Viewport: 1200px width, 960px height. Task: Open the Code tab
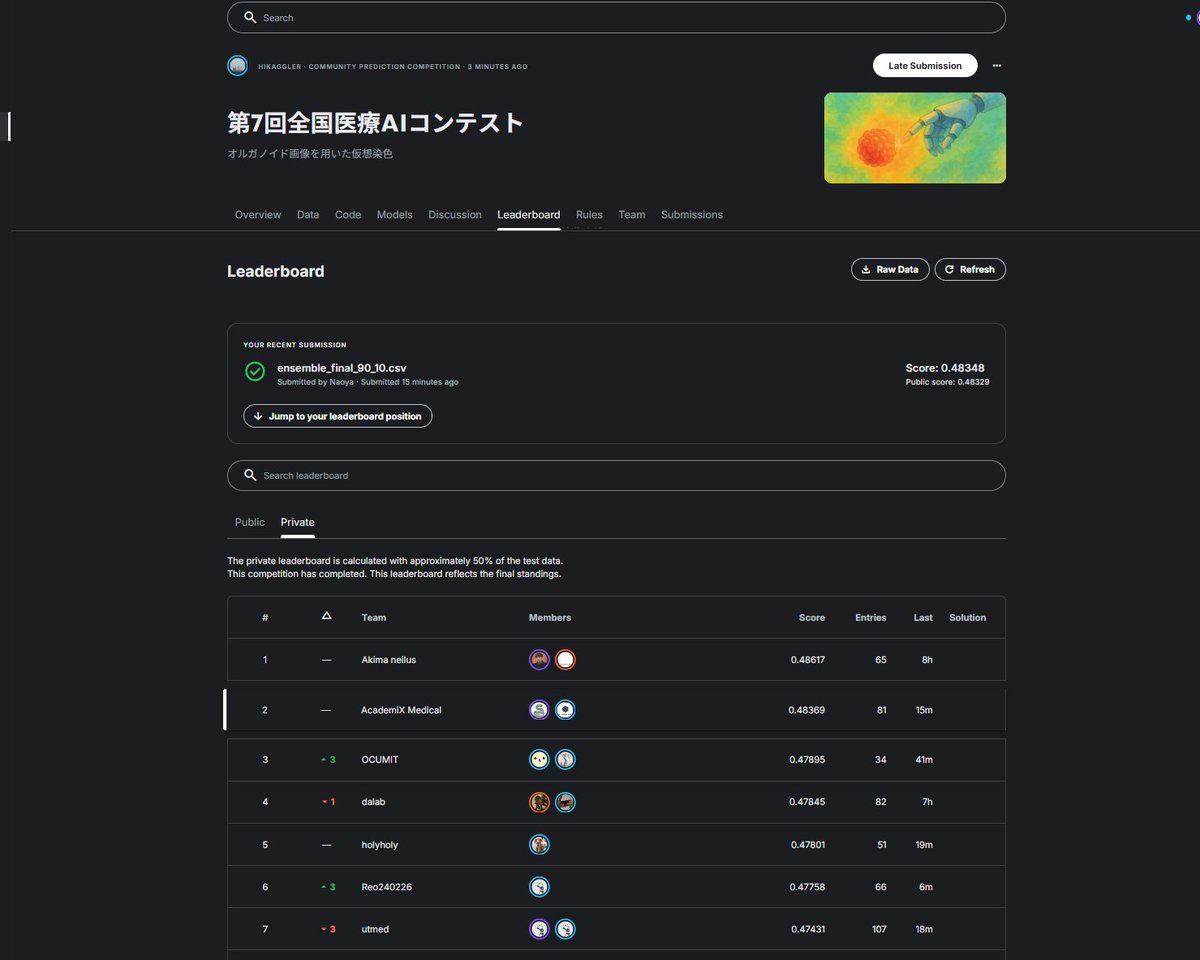tap(348, 215)
